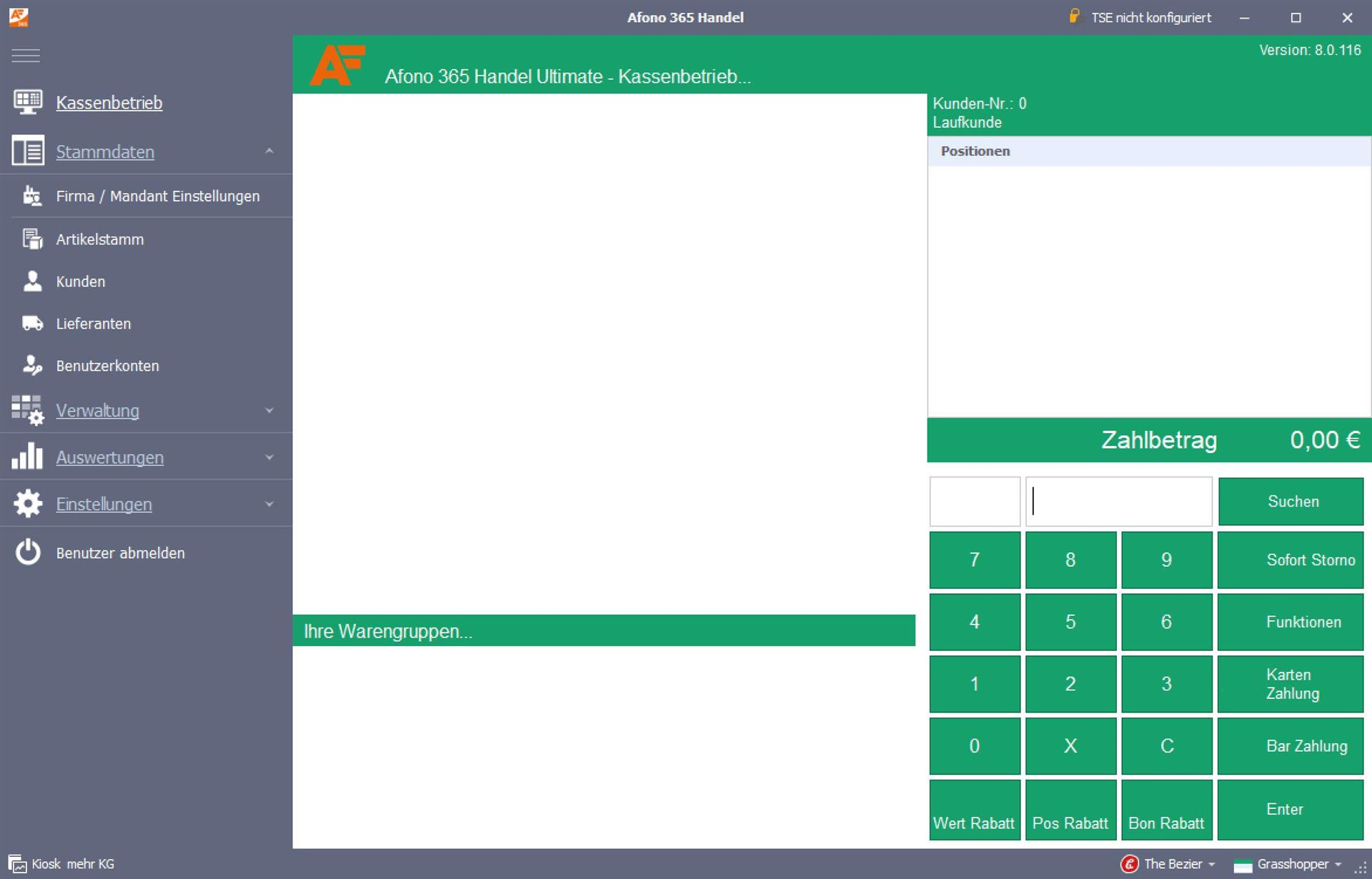Expand the Einstellungen section chevron

pyautogui.click(x=269, y=504)
